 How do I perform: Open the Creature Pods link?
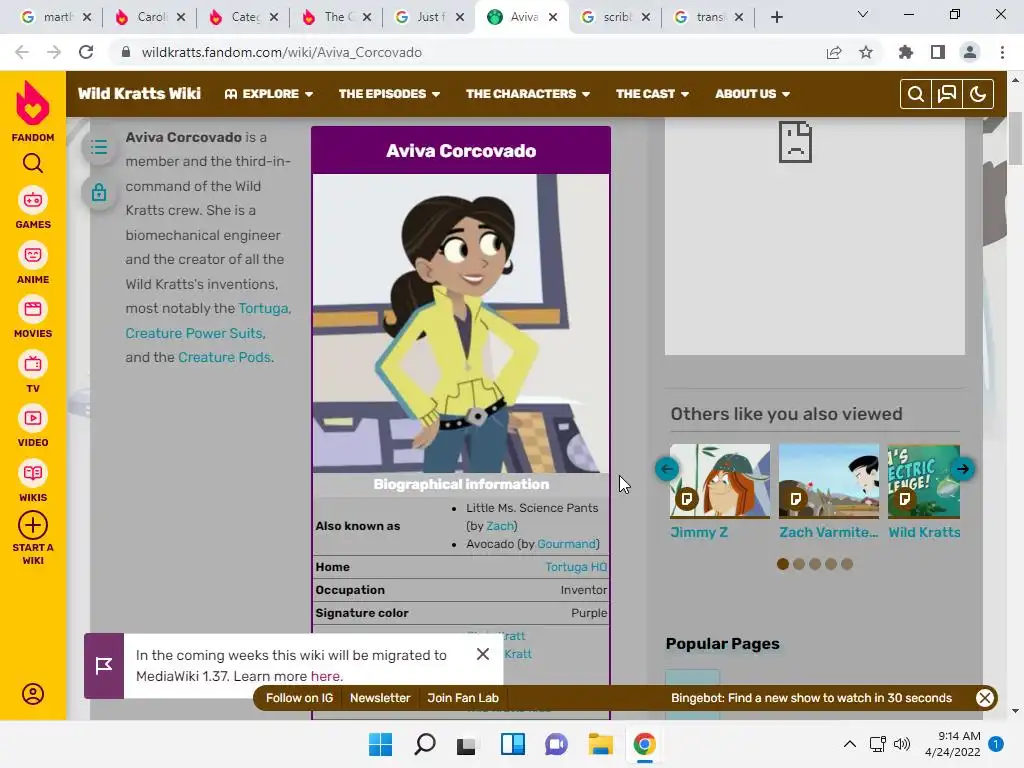225,357
